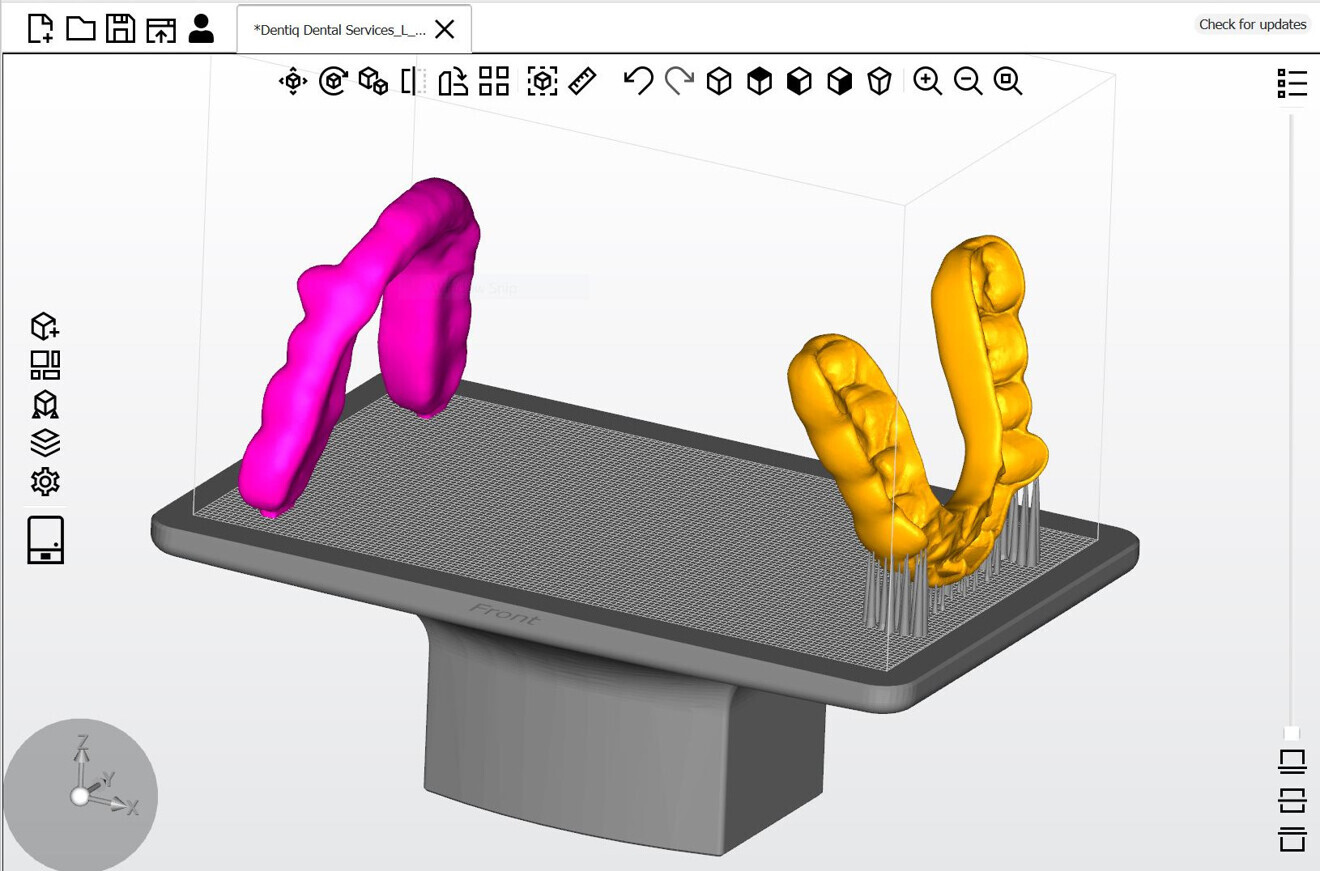The image size is (1320, 871).
Task: Click the orient model icon
Action: click(453, 81)
